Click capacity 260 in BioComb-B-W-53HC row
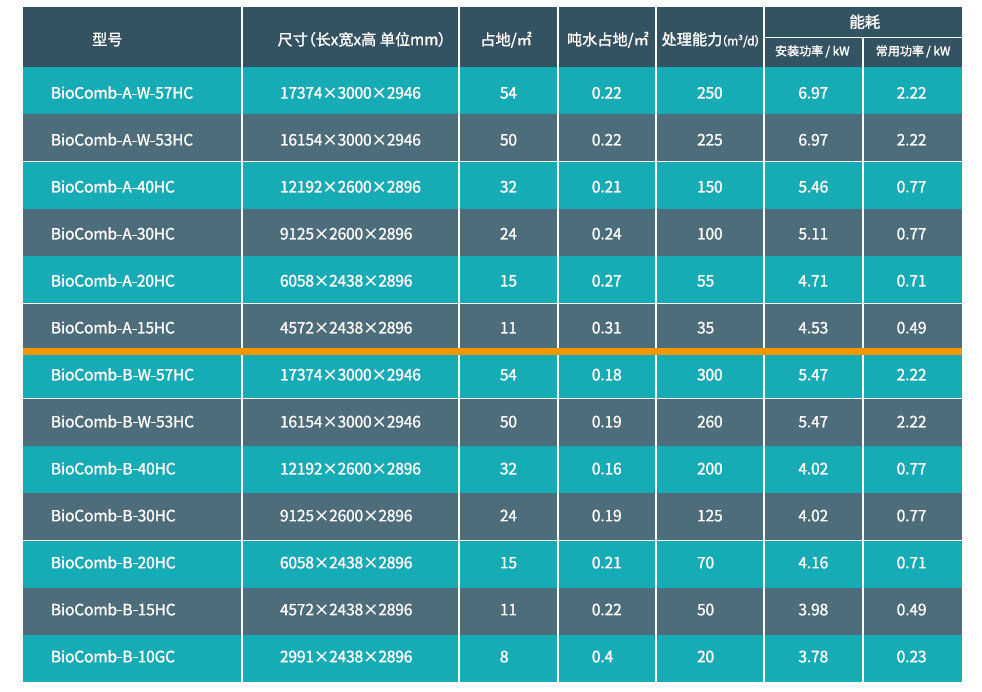 (710, 421)
